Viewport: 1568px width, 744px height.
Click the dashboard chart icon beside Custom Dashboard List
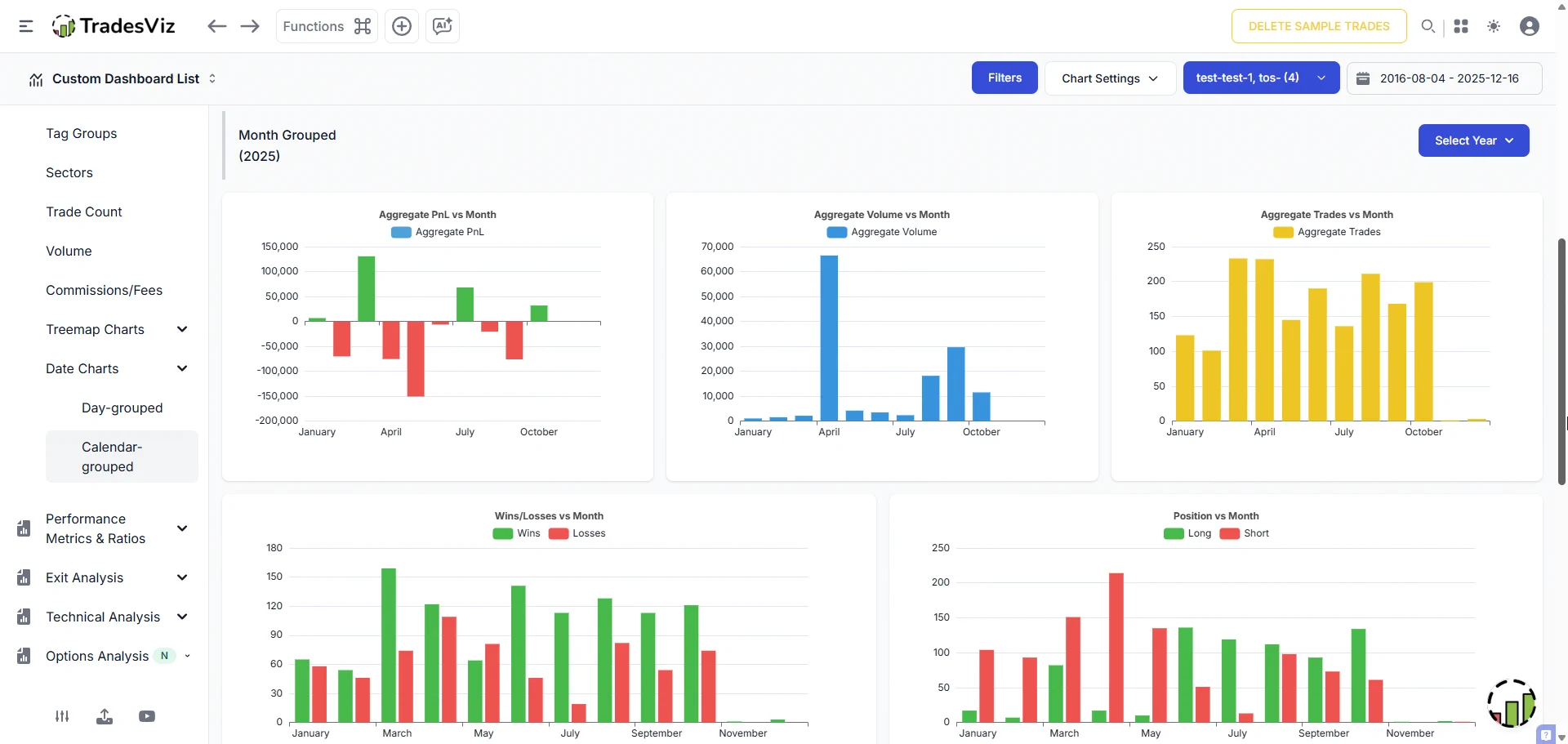[36, 79]
